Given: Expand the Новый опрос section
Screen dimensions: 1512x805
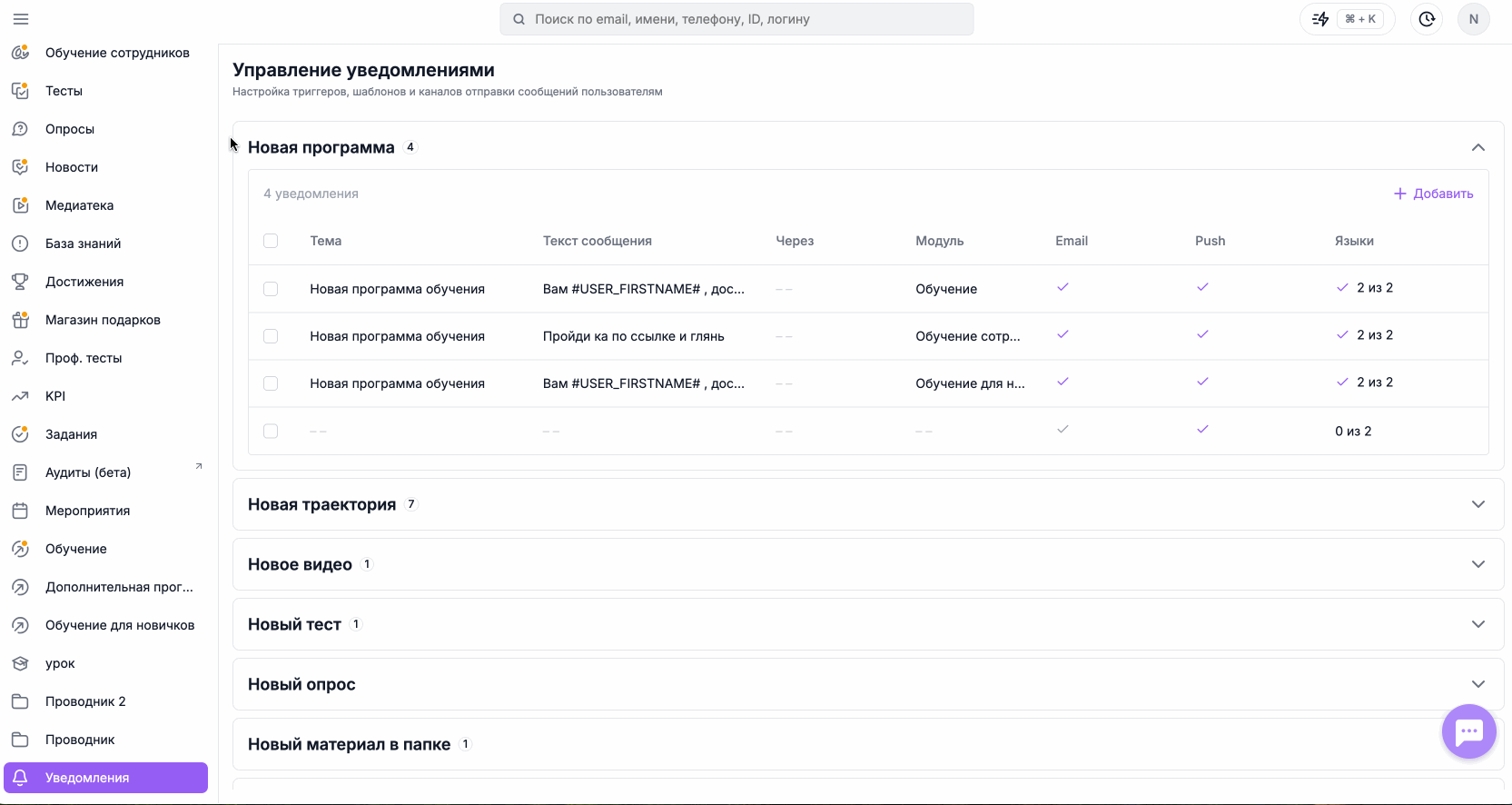Looking at the screenshot, I should click(1478, 684).
